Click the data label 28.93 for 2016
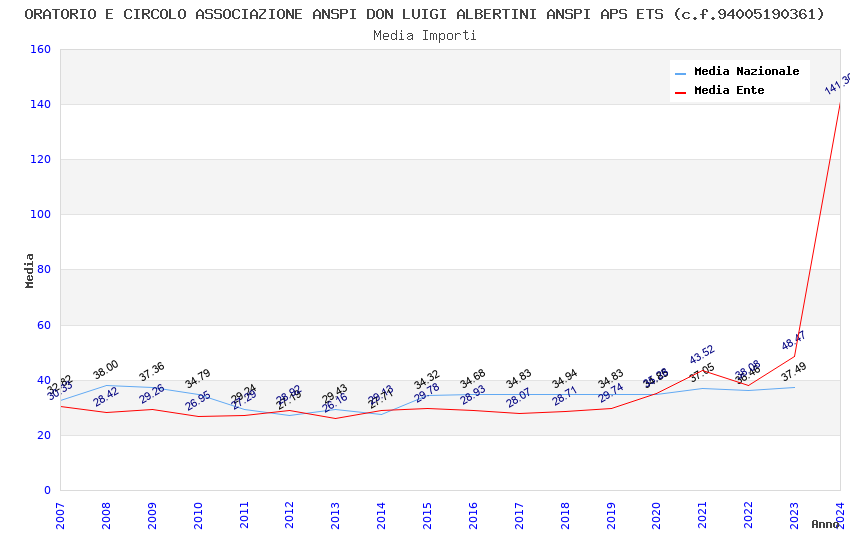The height and width of the screenshot is (550, 850). 473,395
